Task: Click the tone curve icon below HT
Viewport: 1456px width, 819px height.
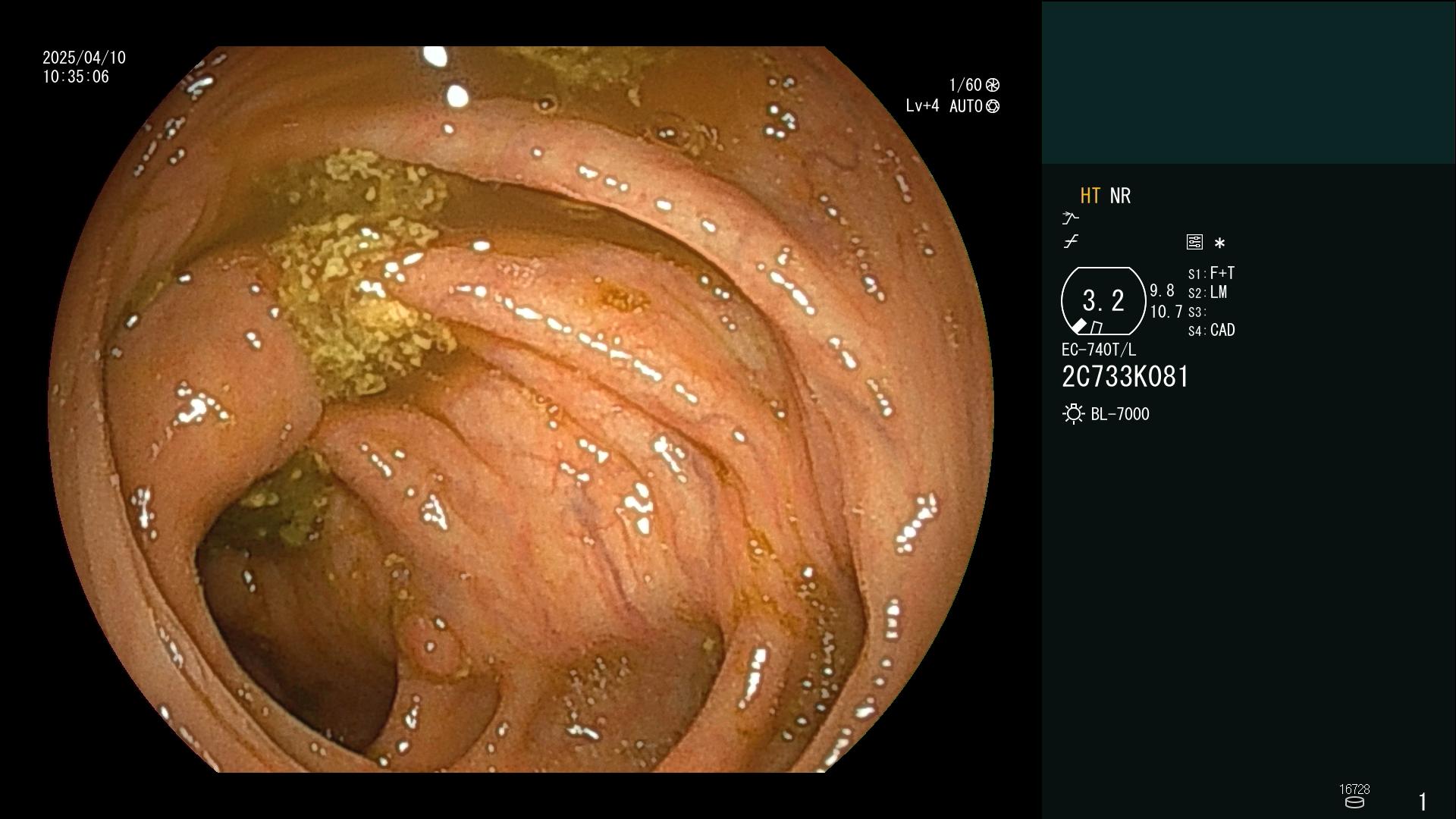Action: coord(1071,242)
